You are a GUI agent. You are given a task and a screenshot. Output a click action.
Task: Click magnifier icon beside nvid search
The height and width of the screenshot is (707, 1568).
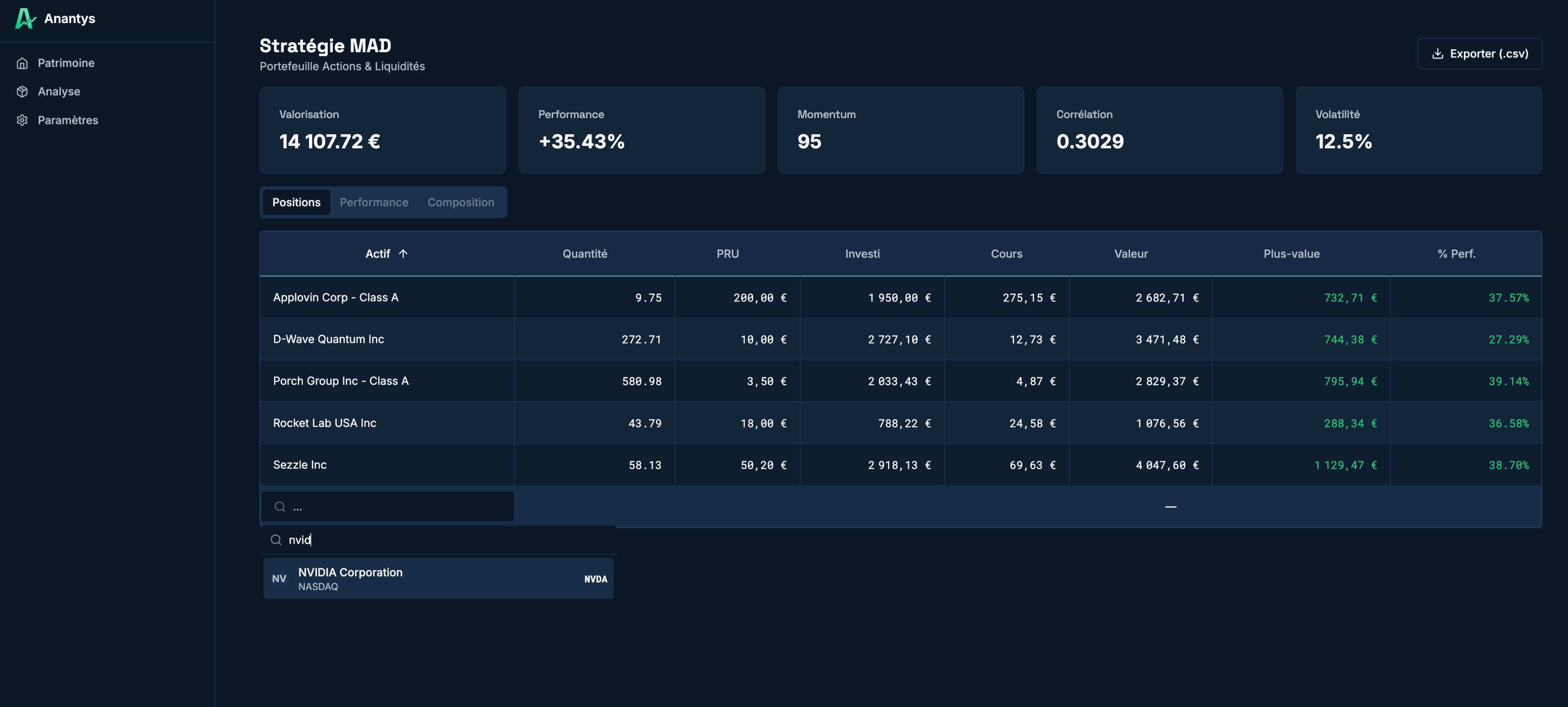[276, 540]
